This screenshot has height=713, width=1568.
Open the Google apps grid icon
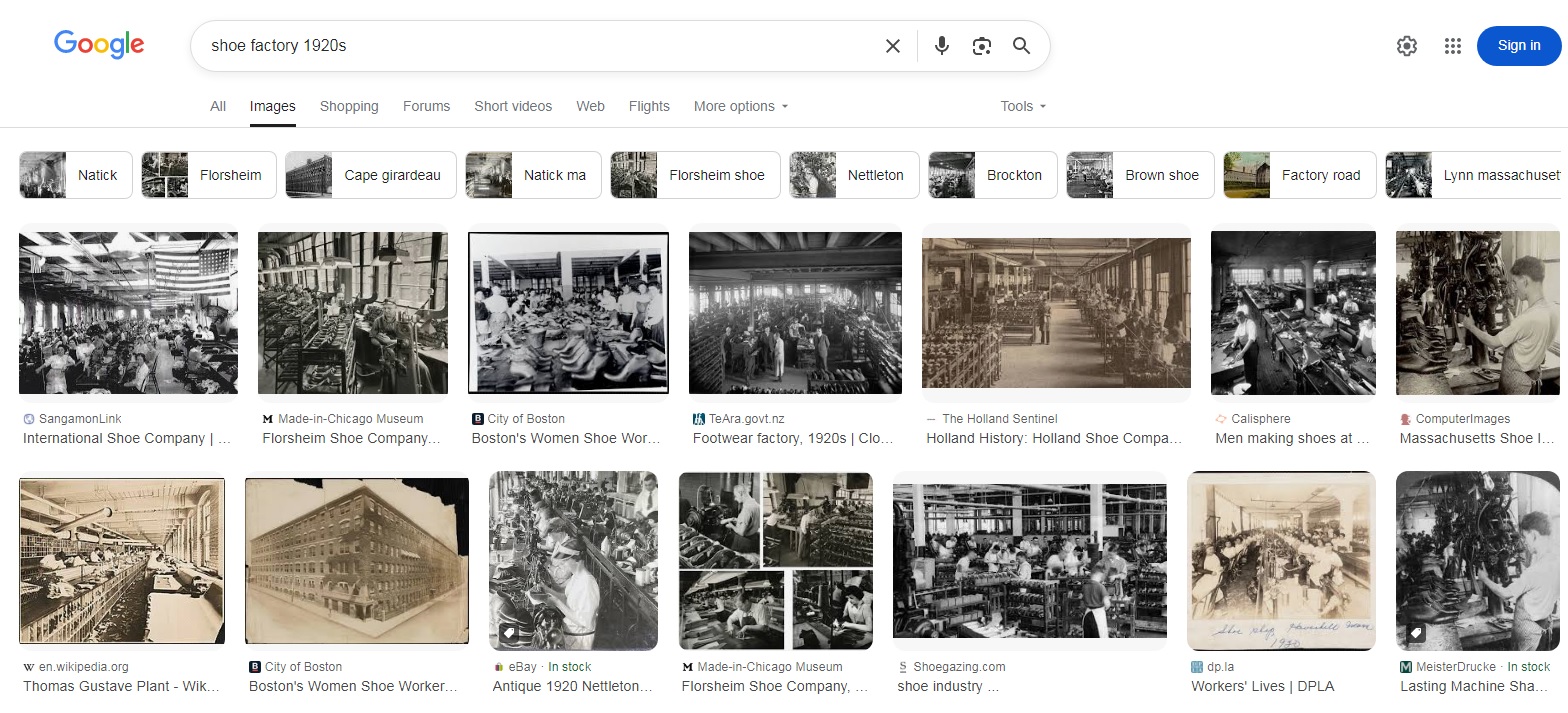coord(1453,46)
